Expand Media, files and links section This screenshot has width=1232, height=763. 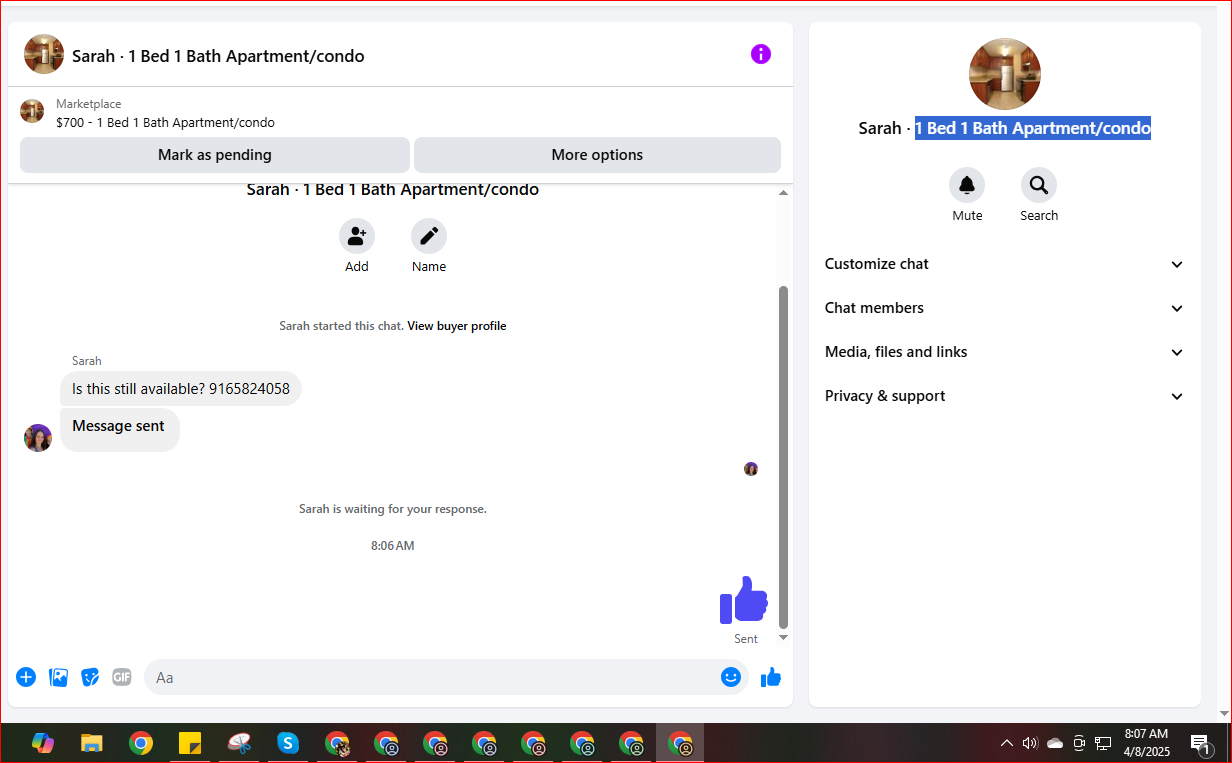(x=1004, y=352)
